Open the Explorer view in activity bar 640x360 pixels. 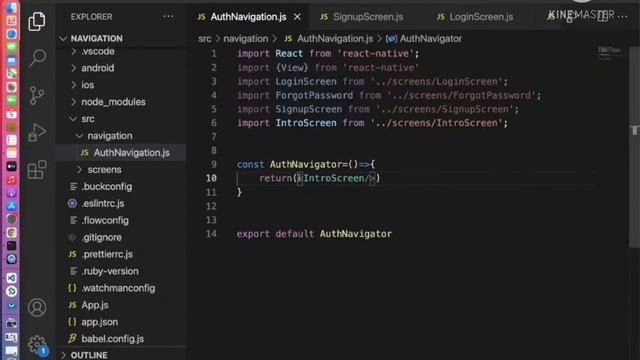point(37,21)
